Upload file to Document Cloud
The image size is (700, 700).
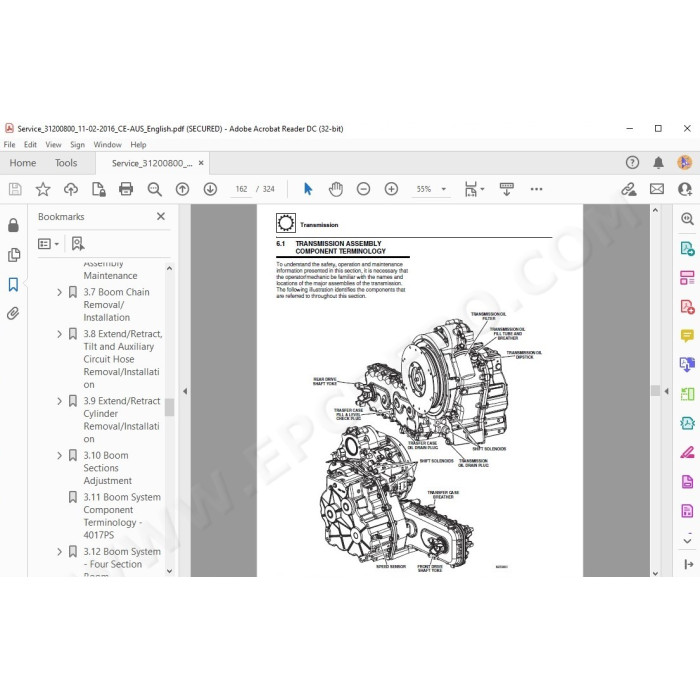tap(71, 189)
